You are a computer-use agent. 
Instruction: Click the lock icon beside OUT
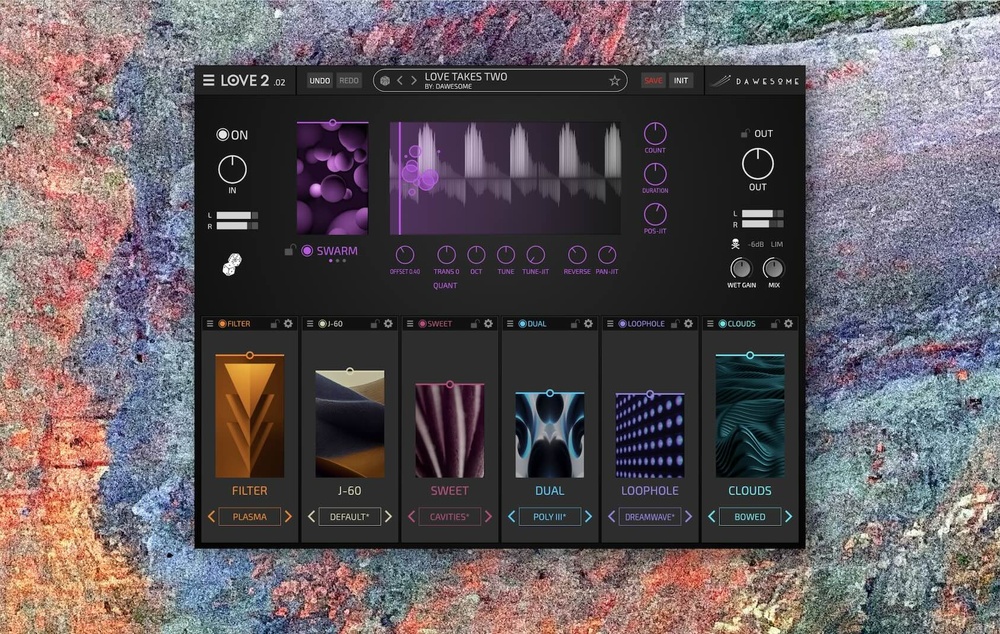click(744, 134)
